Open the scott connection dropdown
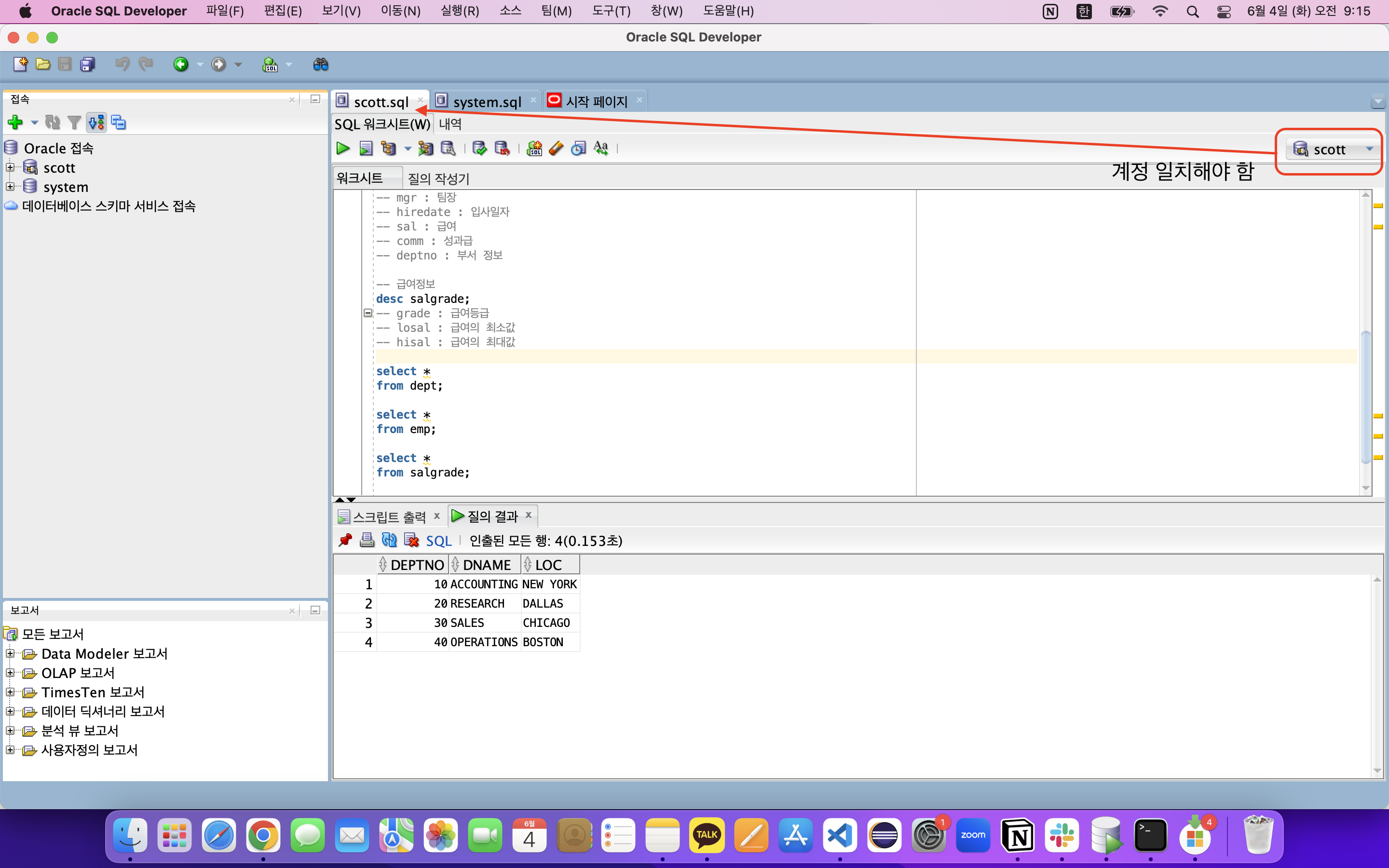1389x868 pixels. 1370,149
